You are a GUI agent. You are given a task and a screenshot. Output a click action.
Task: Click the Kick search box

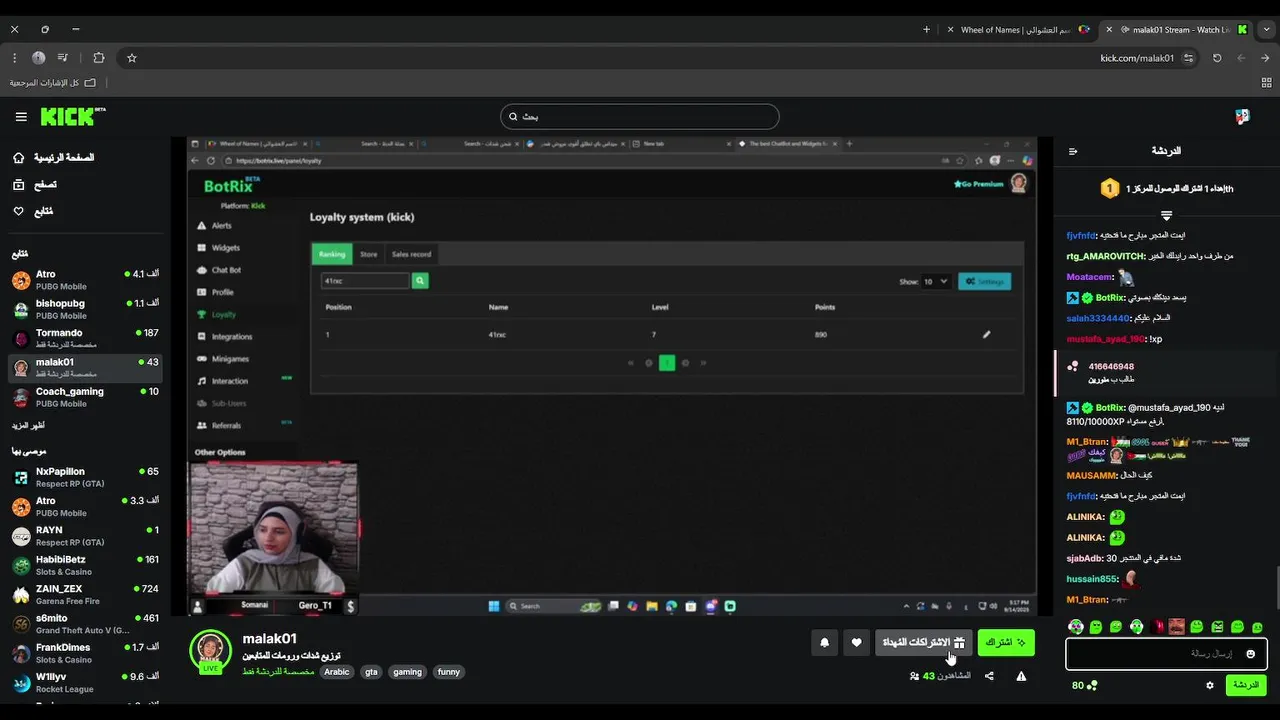(640, 117)
